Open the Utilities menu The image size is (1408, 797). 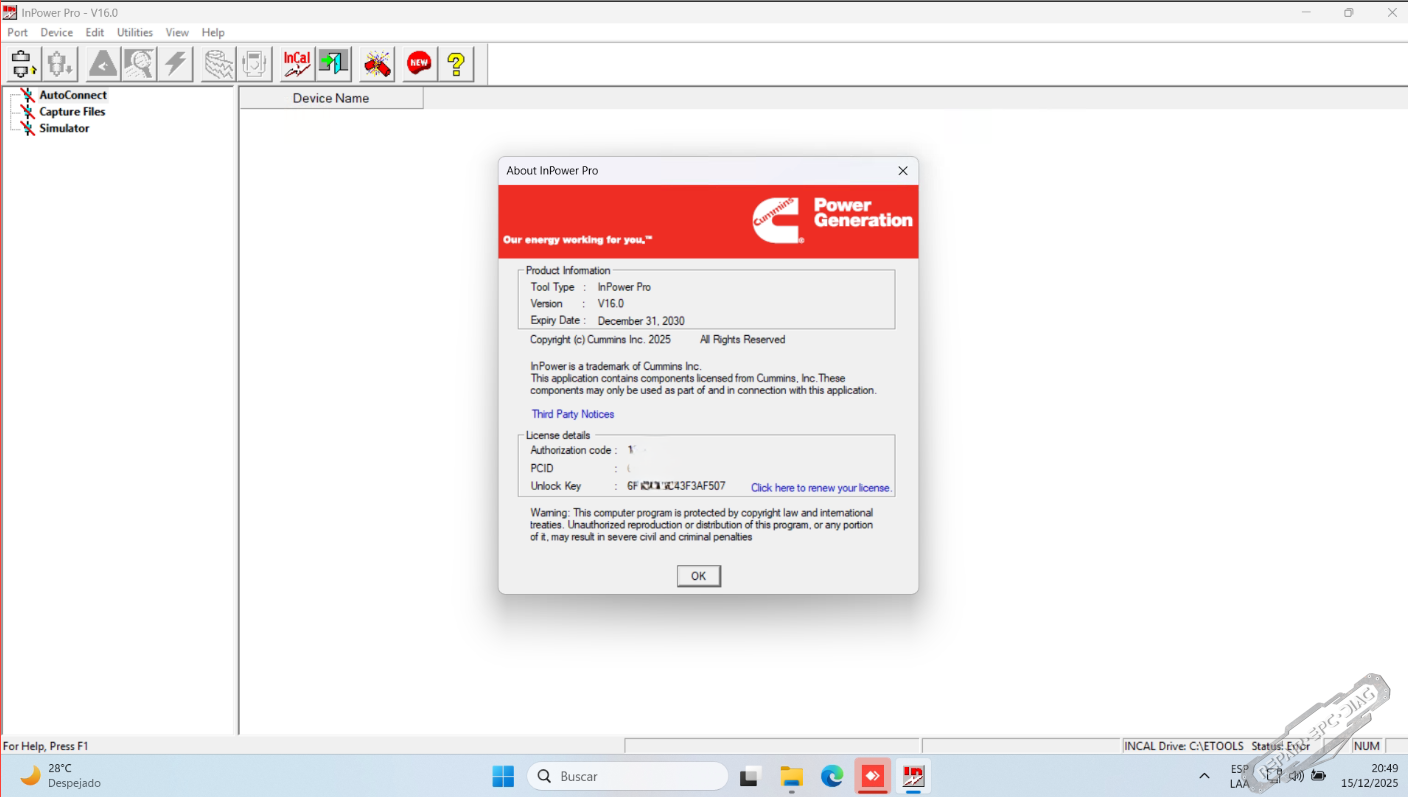tap(135, 32)
